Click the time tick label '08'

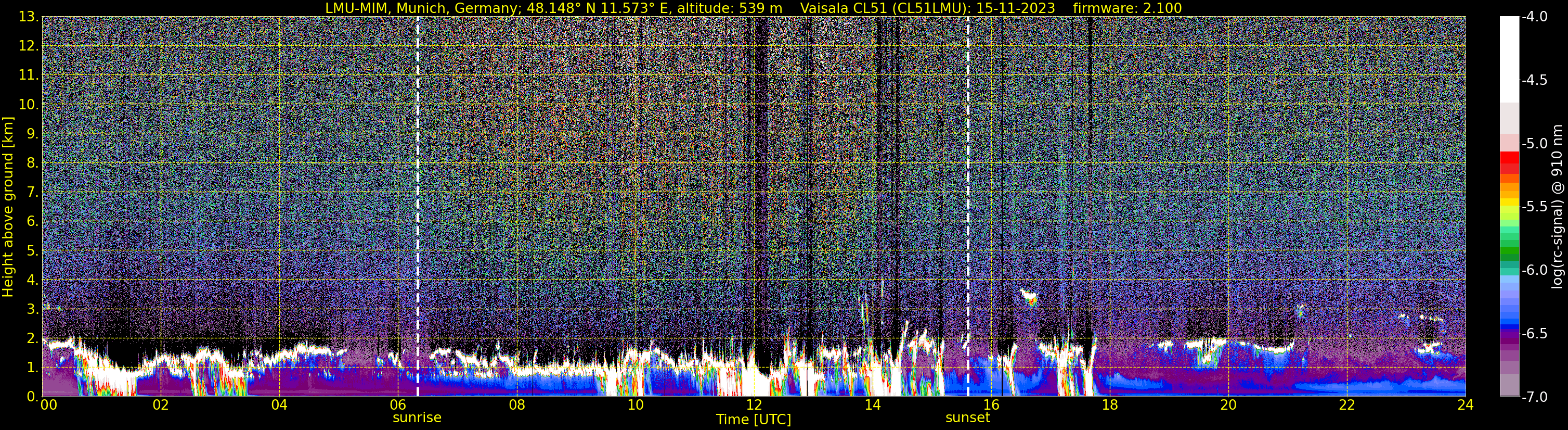point(516,405)
